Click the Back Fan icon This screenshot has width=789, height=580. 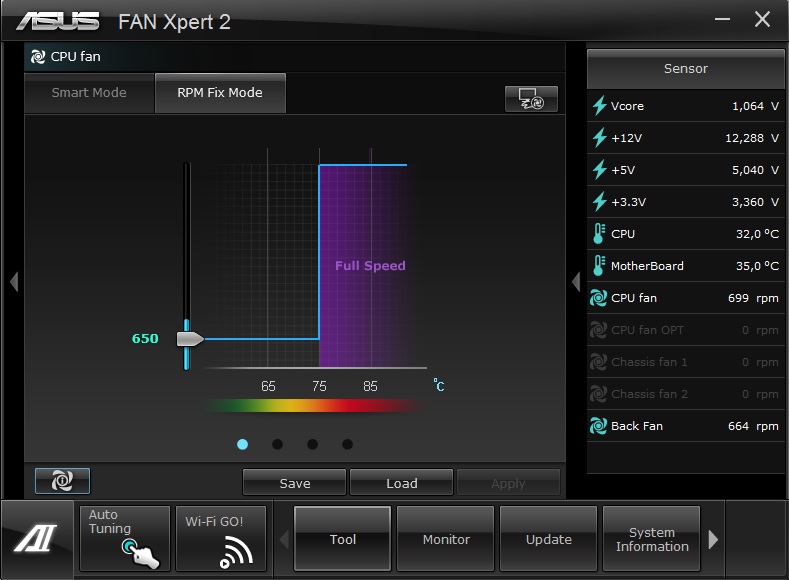coord(598,426)
